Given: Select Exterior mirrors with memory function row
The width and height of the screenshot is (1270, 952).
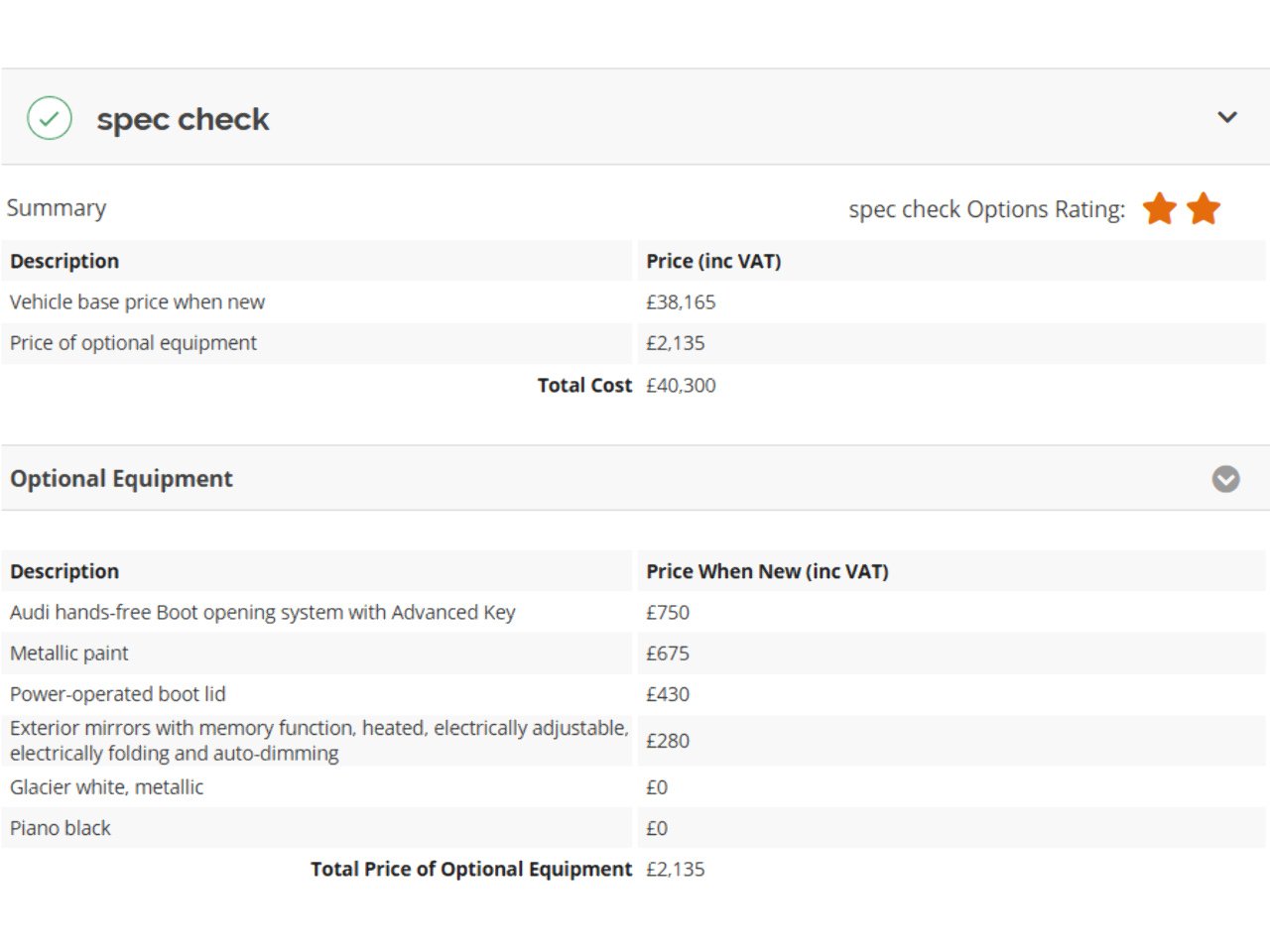Looking at the screenshot, I should point(633,741).
